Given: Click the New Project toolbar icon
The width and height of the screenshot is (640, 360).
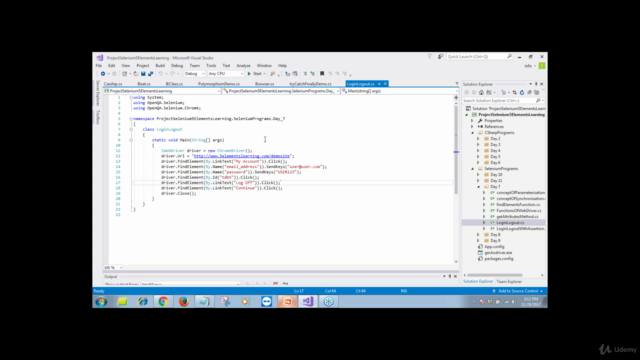Looking at the screenshot, I should (125, 74).
